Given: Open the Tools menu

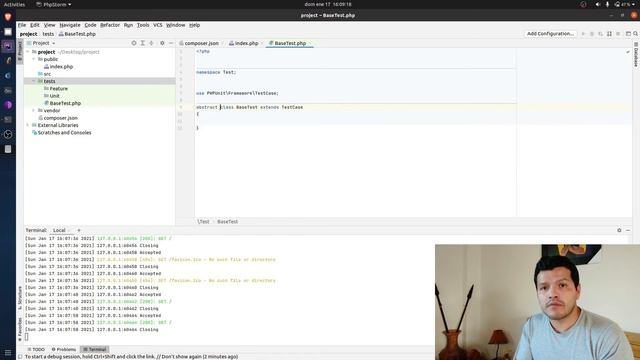Looking at the screenshot, I should [143, 25].
